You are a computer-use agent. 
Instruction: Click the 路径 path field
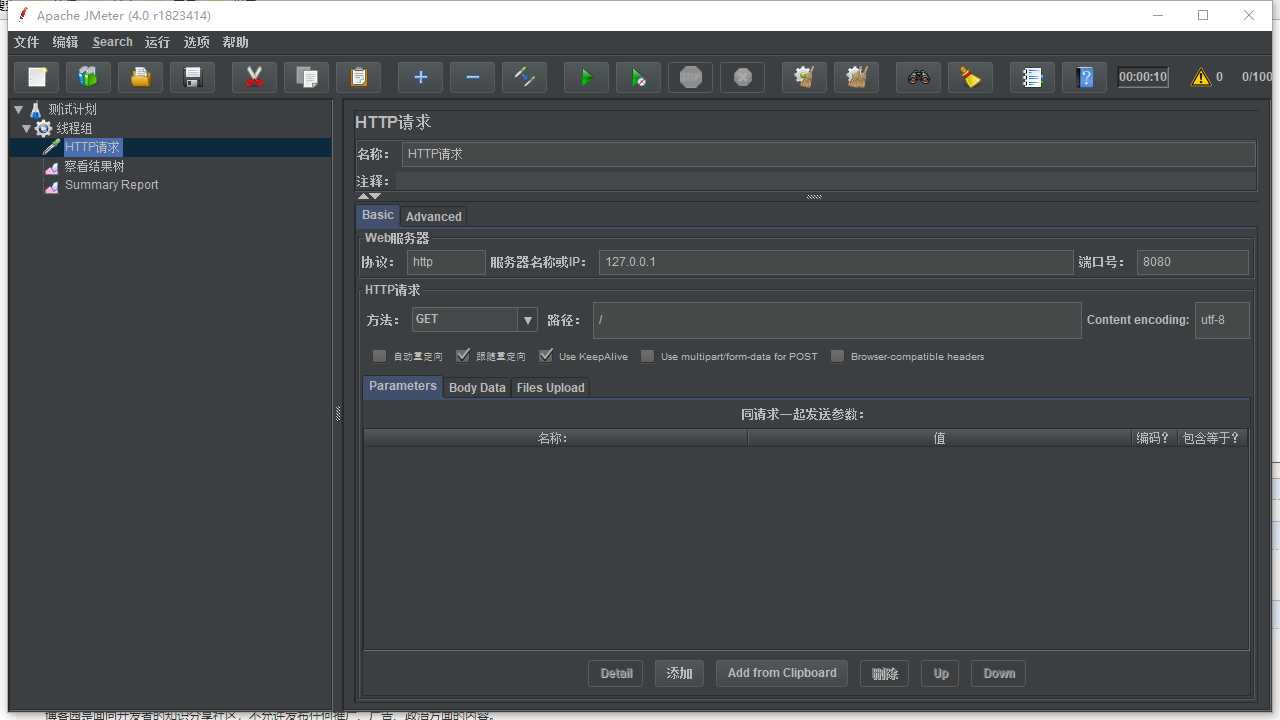pos(837,320)
